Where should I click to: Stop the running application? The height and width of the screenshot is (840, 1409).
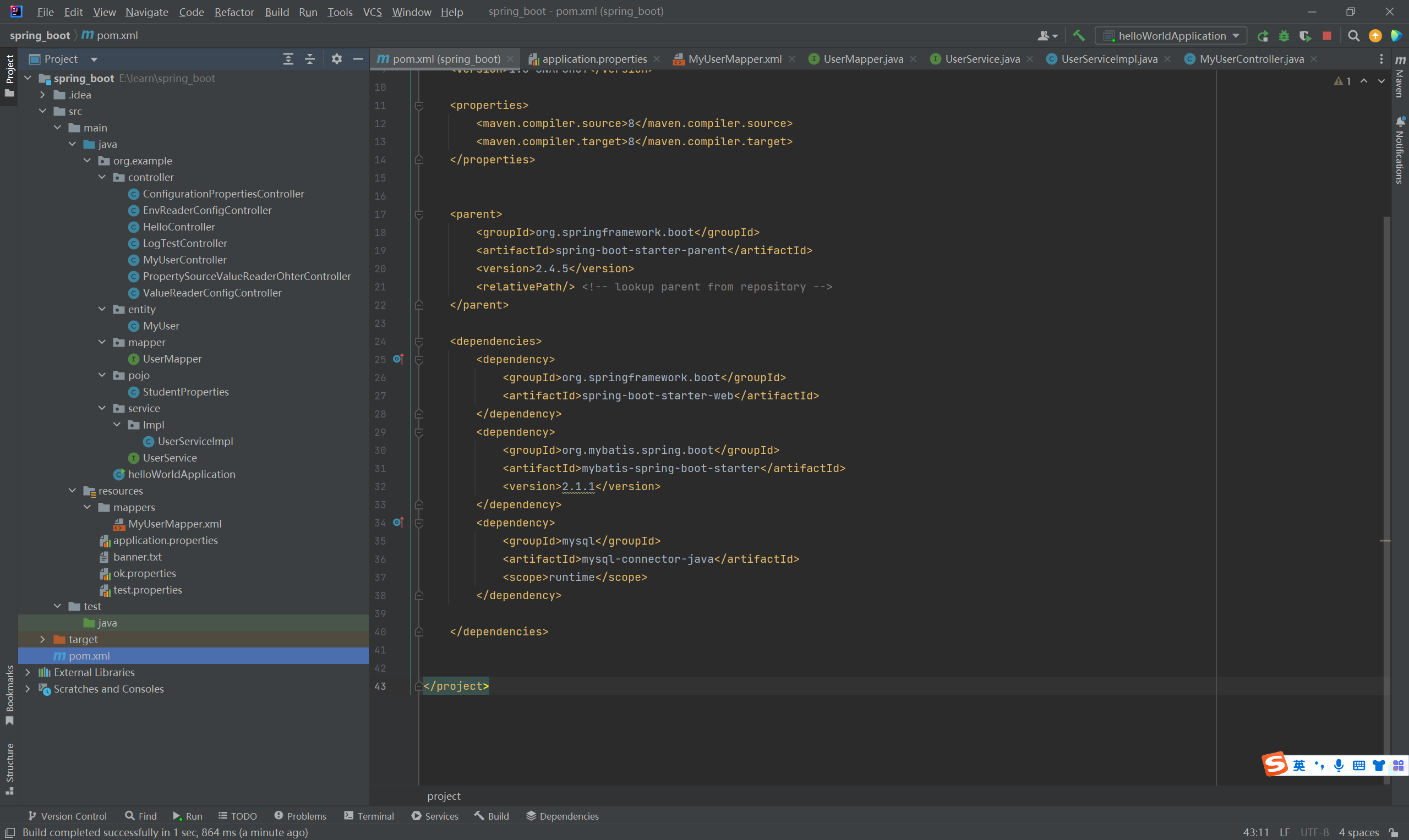click(1327, 36)
